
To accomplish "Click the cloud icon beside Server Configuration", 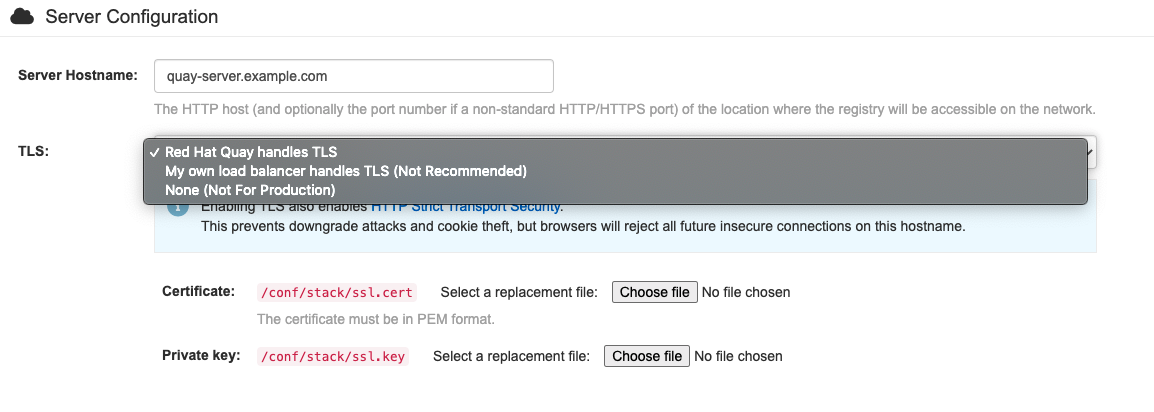I will tap(22, 17).
